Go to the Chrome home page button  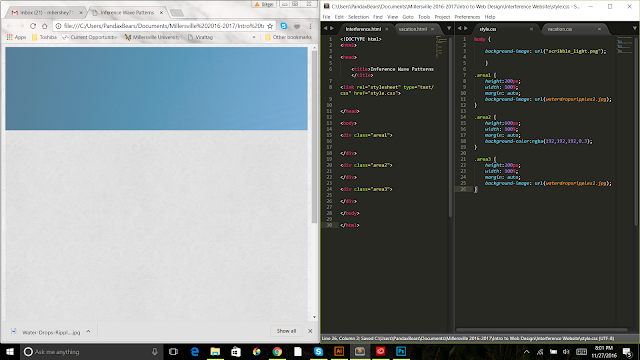coord(44,26)
